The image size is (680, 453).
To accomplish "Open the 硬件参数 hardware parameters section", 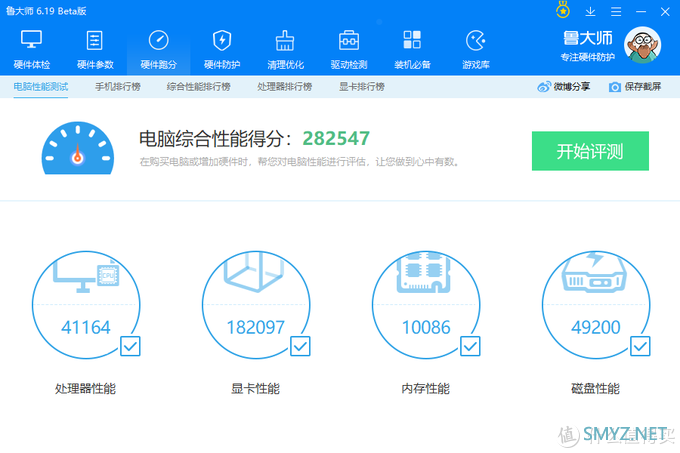I will coord(95,48).
